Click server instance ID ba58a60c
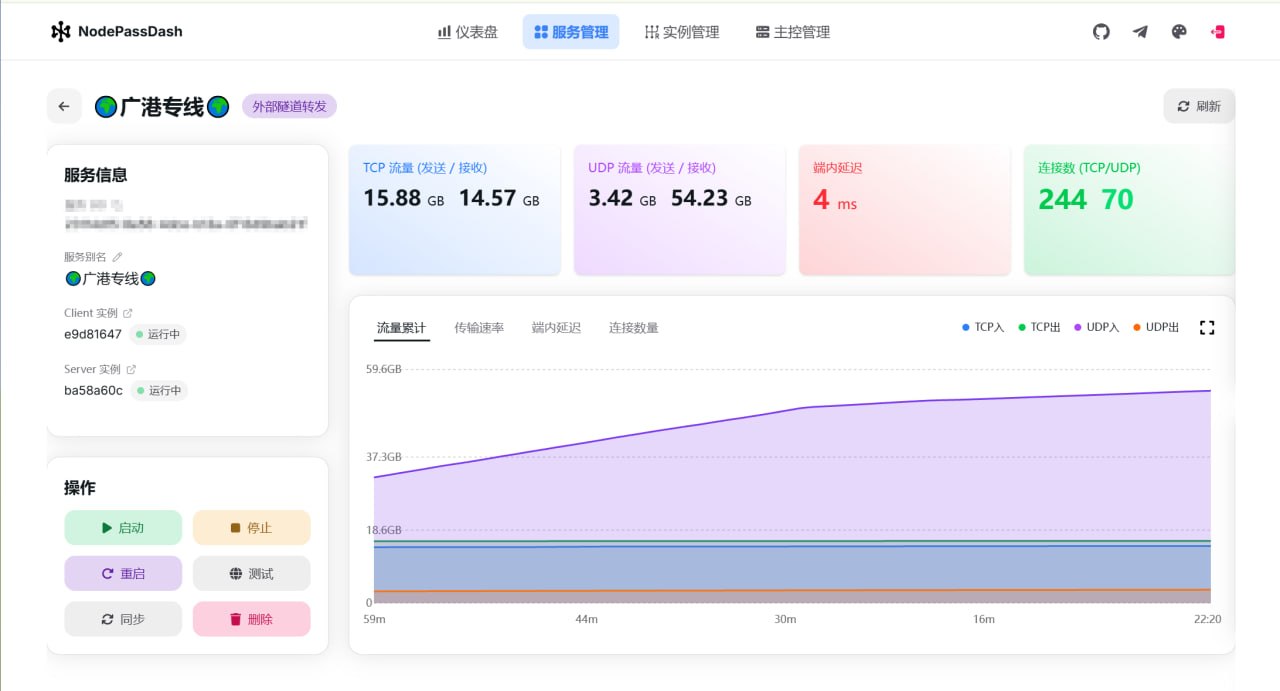 click(93, 390)
